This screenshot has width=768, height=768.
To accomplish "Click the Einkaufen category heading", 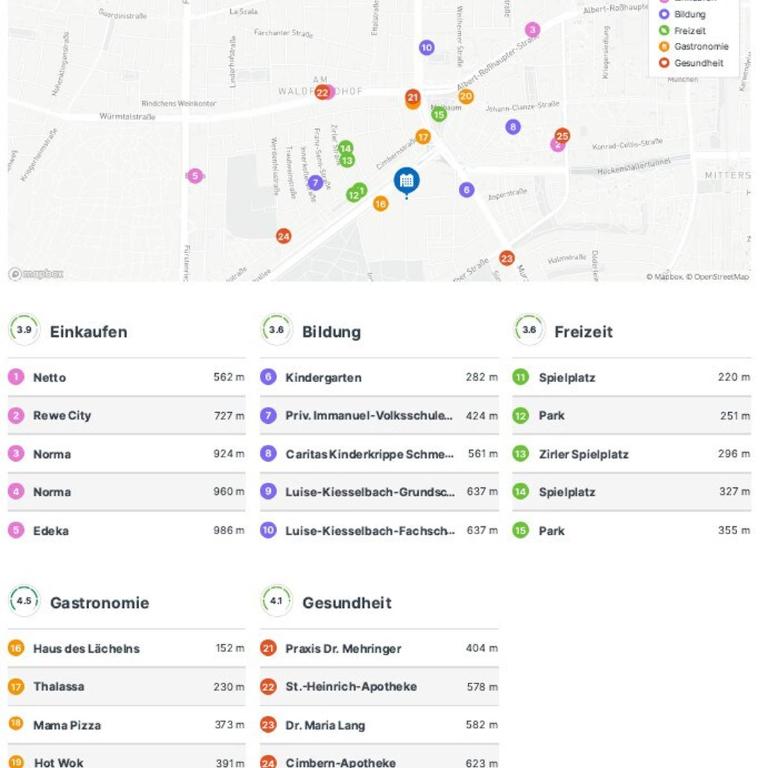I will click(x=89, y=332).
